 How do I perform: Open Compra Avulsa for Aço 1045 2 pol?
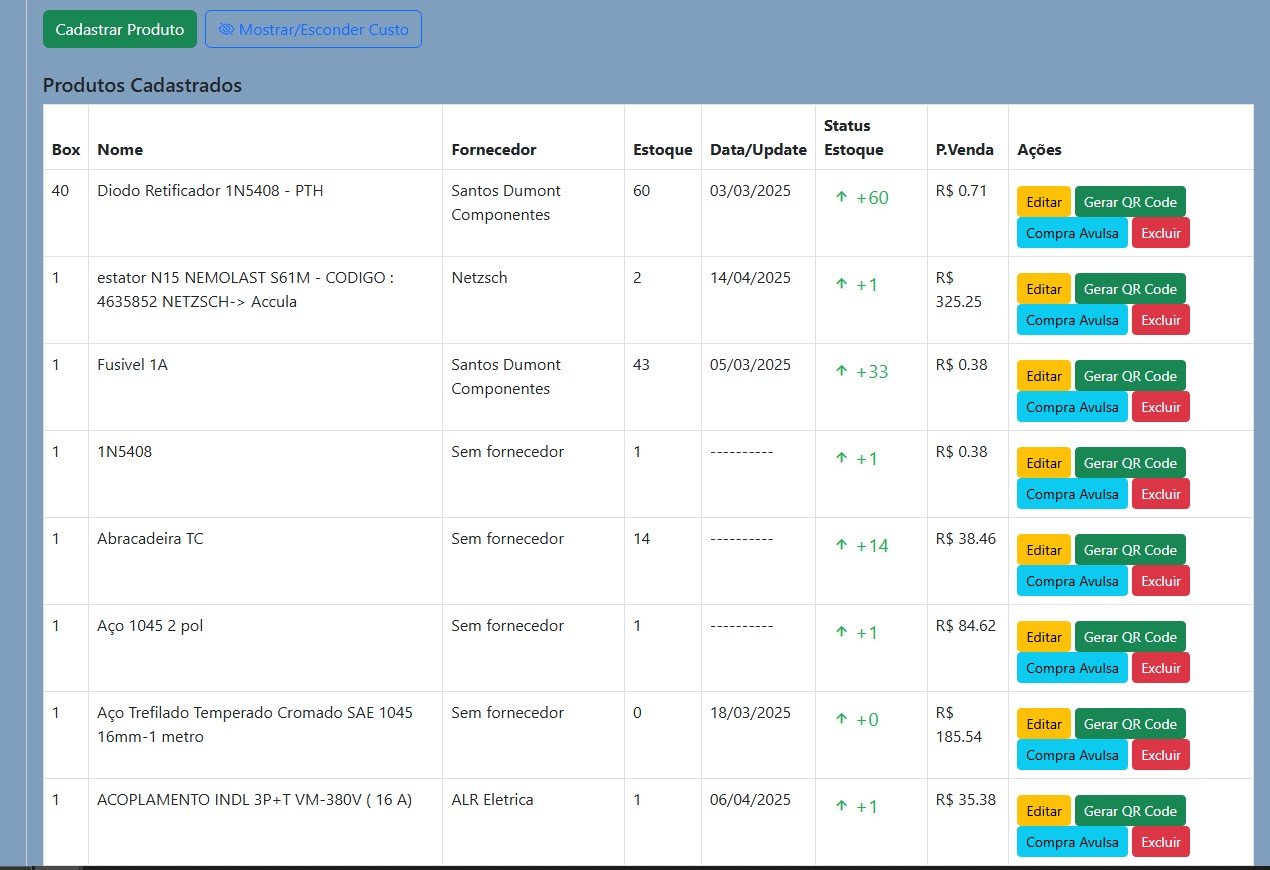pyautogui.click(x=1072, y=668)
